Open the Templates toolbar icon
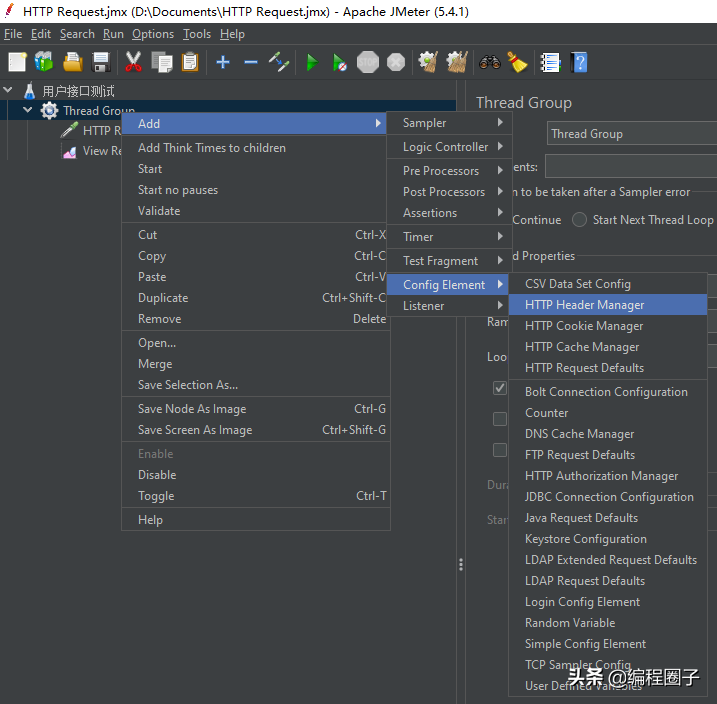 click(x=44, y=62)
